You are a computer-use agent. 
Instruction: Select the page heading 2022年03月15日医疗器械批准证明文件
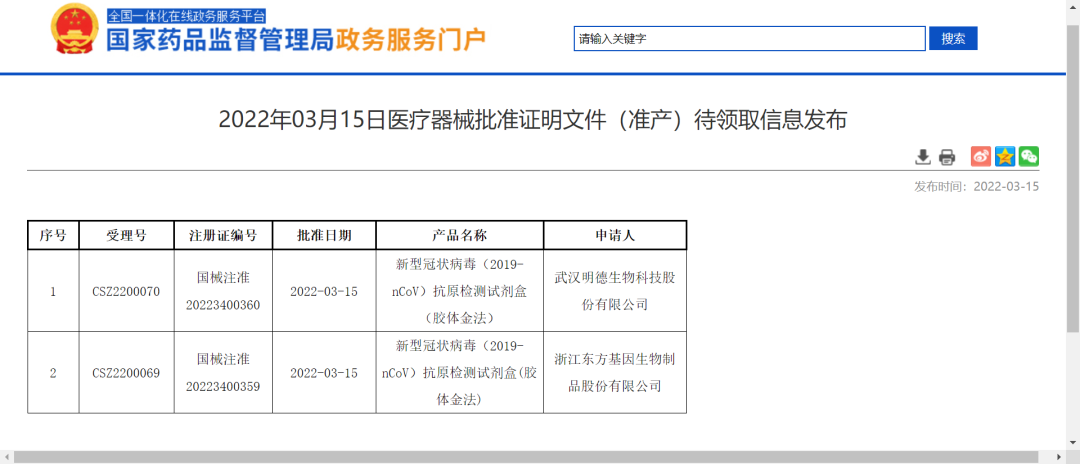pyautogui.click(x=532, y=120)
